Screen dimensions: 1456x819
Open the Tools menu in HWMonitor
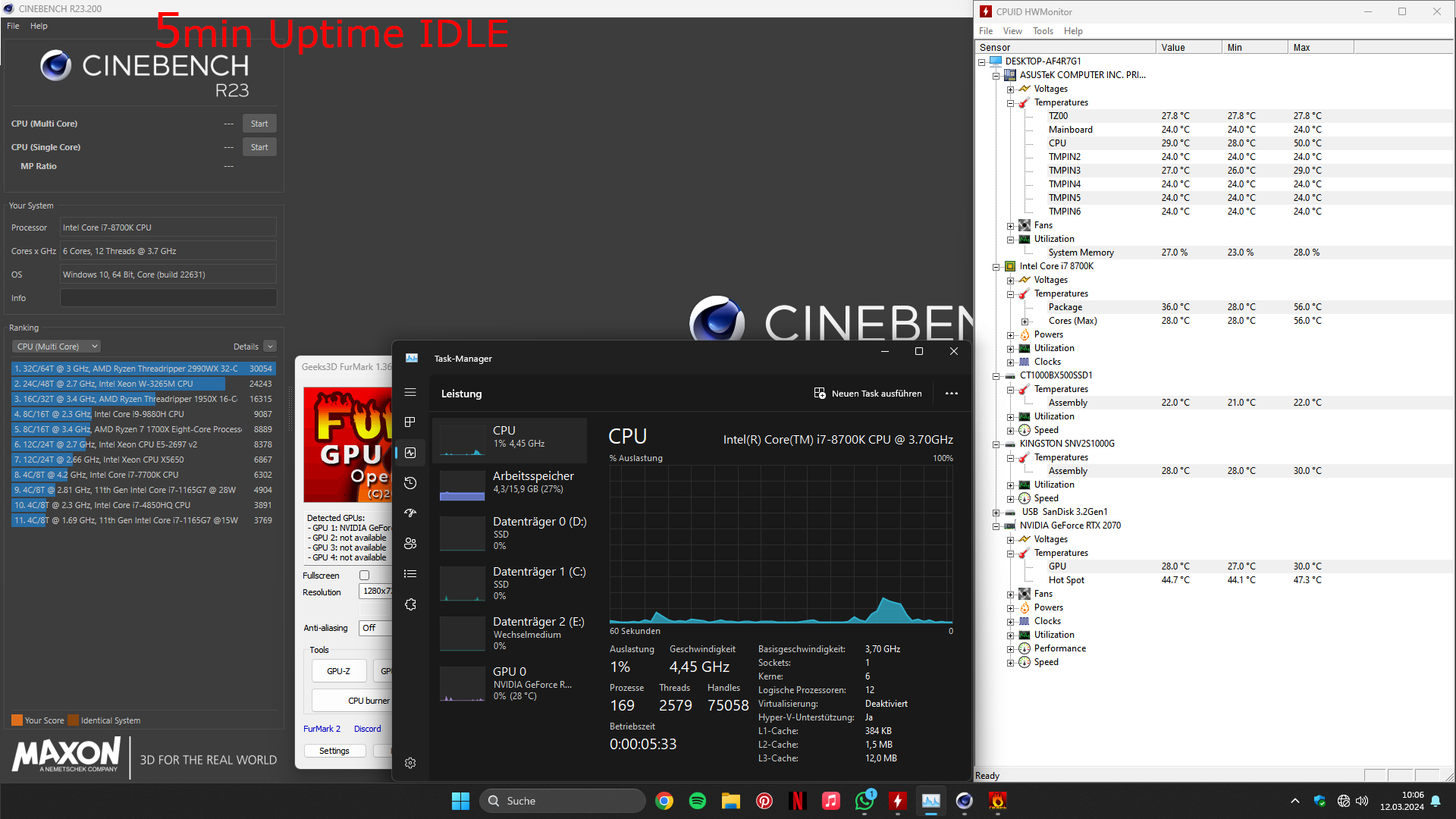click(1042, 31)
